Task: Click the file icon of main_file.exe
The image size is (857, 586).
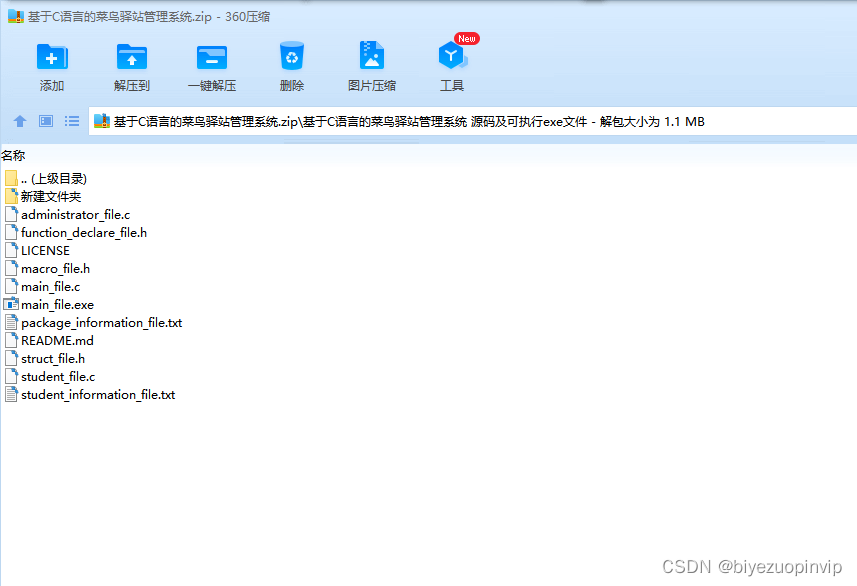Action: coord(11,304)
